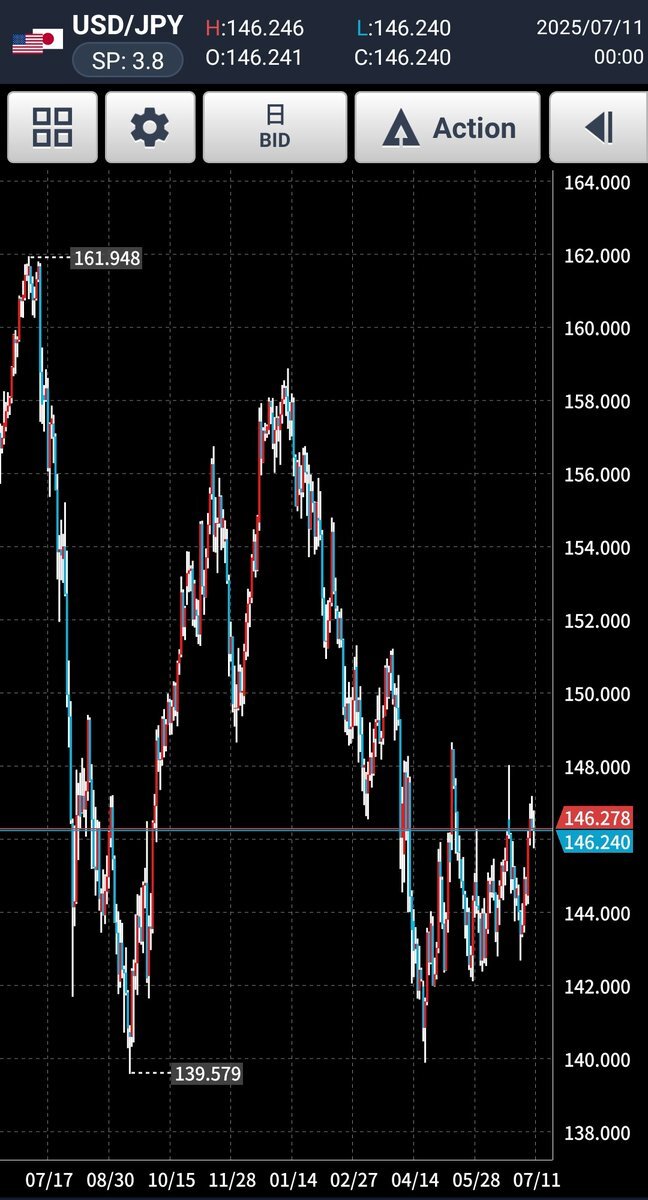648x1200 pixels.
Task: Tap the 138.000 price axis label
Action: coord(597,1133)
